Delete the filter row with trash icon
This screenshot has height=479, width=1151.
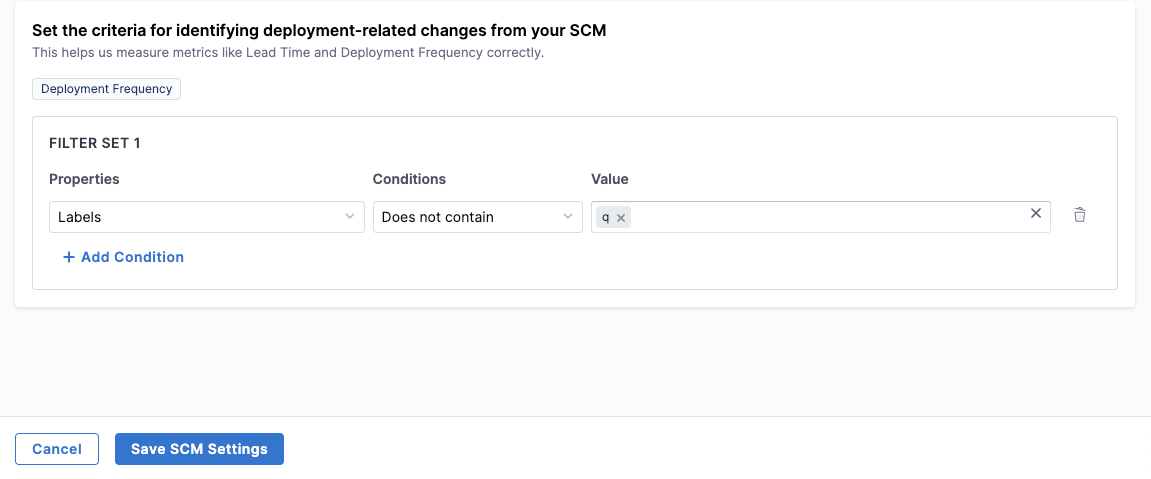(x=1080, y=215)
